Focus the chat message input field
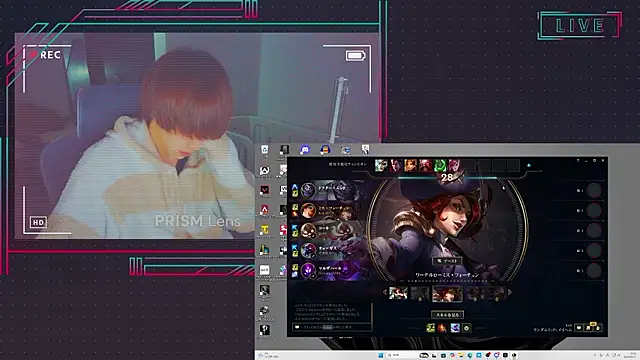Viewport: 640px width, 360px height. [x=332, y=327]
